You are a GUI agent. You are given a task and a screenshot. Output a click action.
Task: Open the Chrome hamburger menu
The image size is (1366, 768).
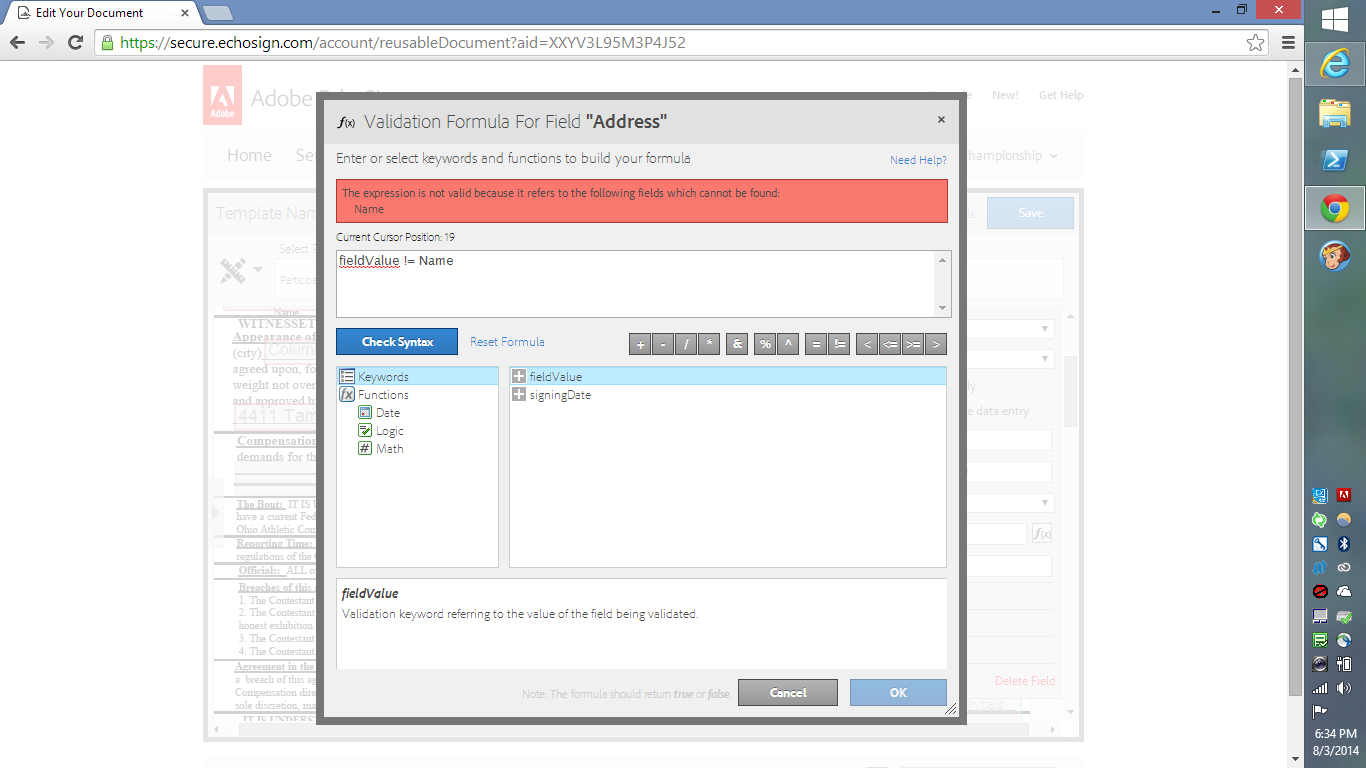coord(1288,43)
